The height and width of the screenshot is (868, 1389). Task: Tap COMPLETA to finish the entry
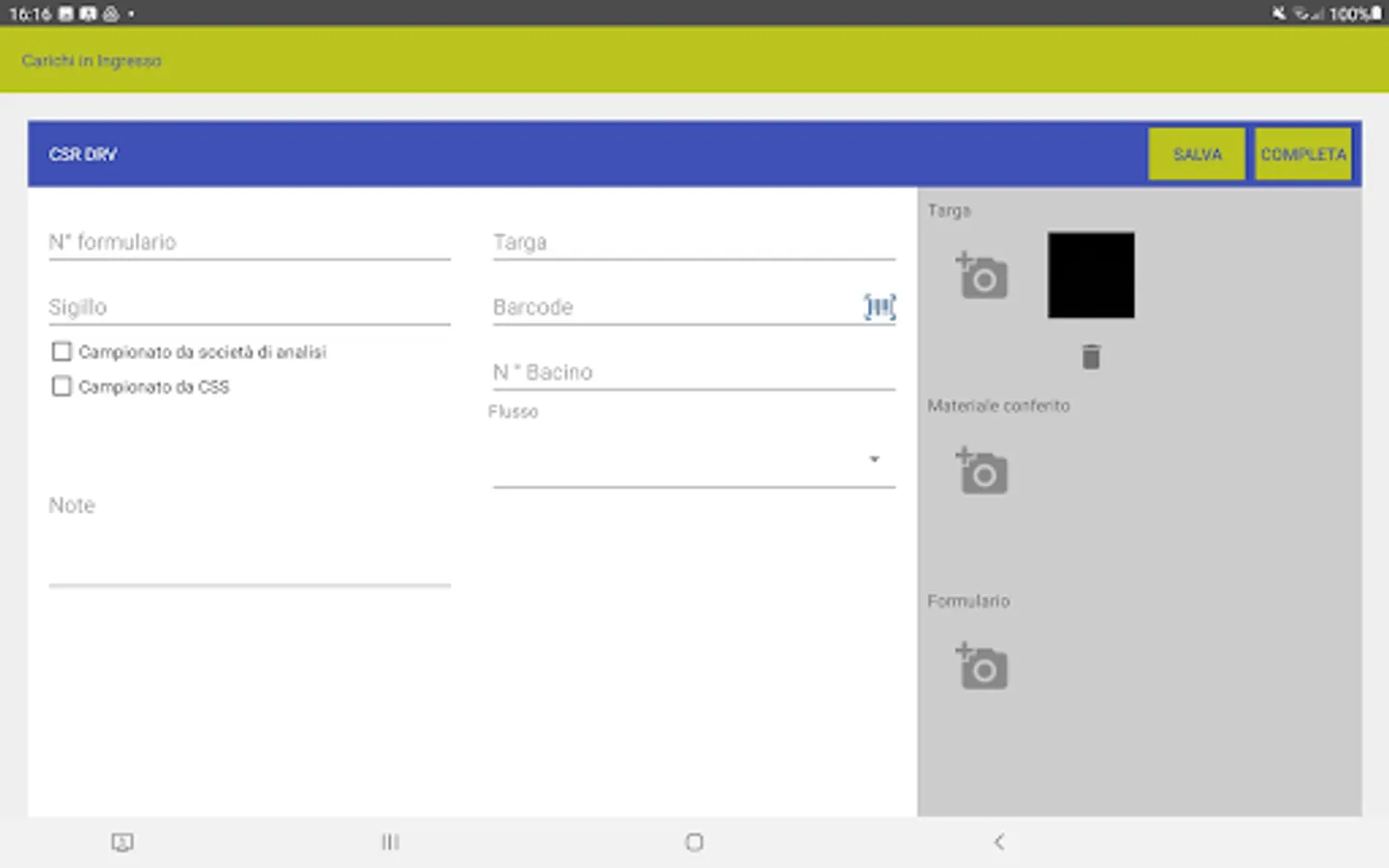(x=1303, y=153)
